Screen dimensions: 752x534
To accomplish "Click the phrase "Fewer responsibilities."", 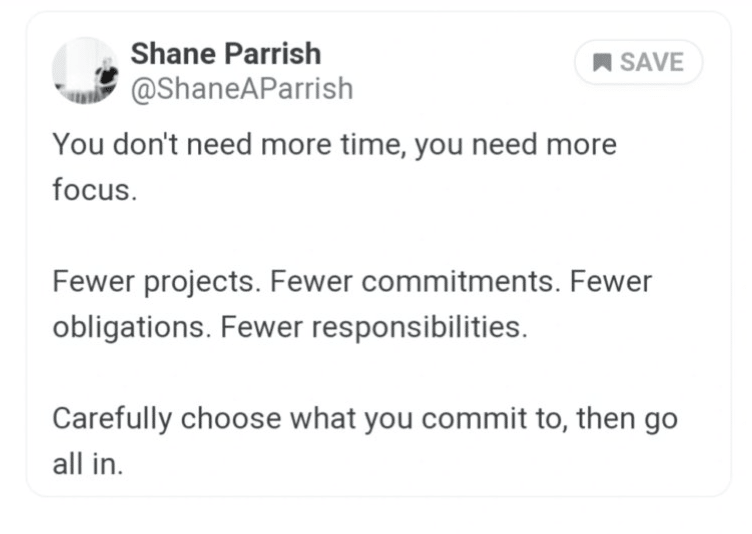I will [374, 328].
